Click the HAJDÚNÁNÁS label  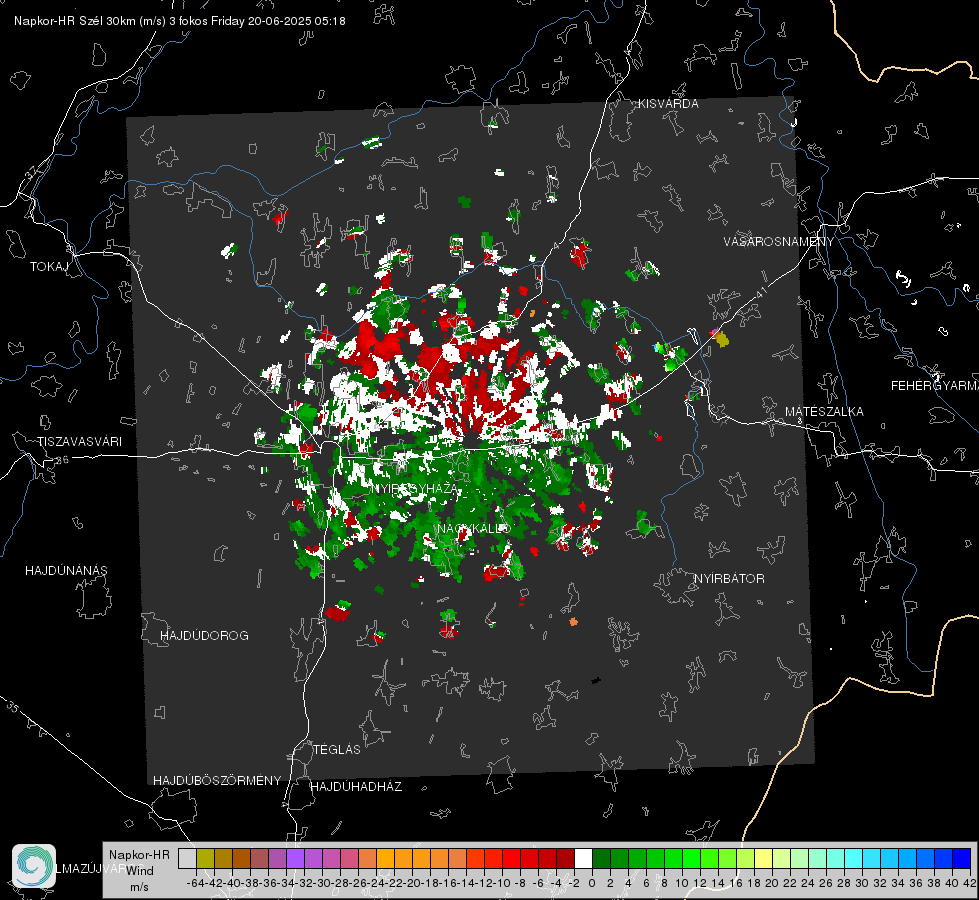pyautogui.click(x=66, y=570)
